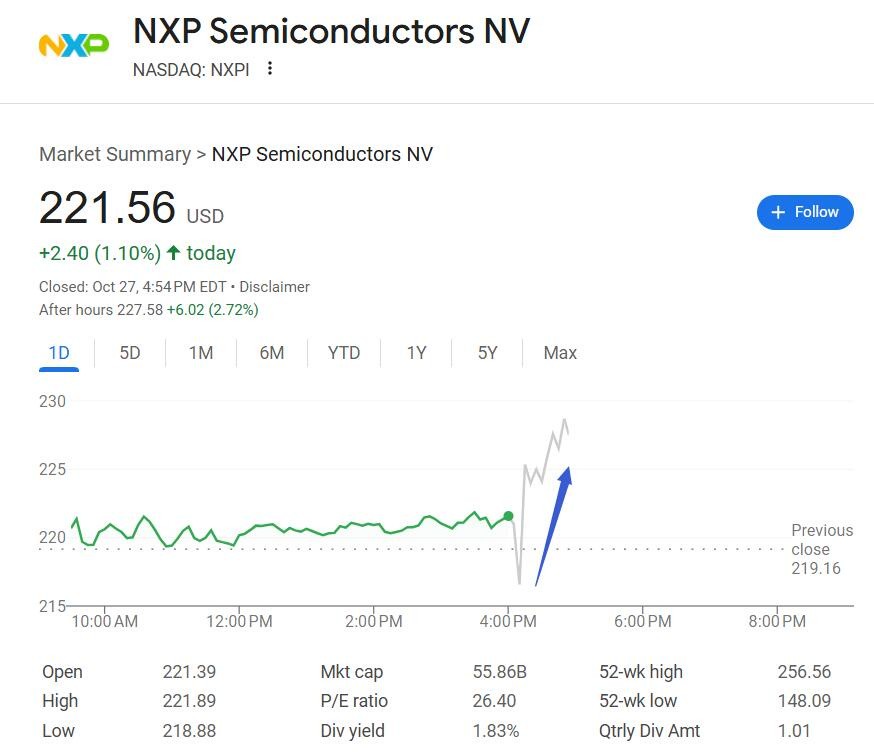Click the green closing price dot on chart
The image size is (874, 756).
click(x=508, y=516)
